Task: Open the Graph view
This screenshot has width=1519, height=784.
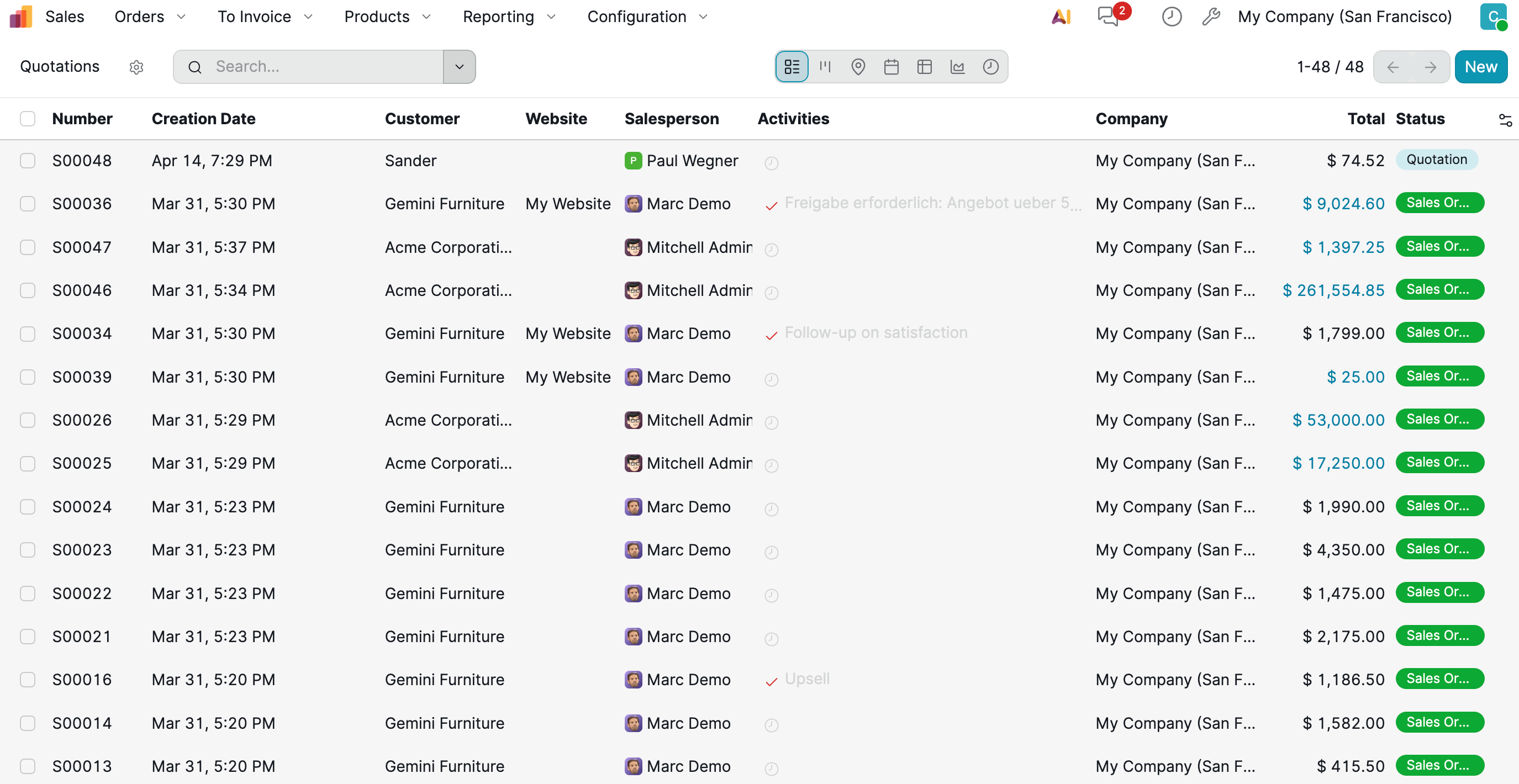Action: pos(957,67)
